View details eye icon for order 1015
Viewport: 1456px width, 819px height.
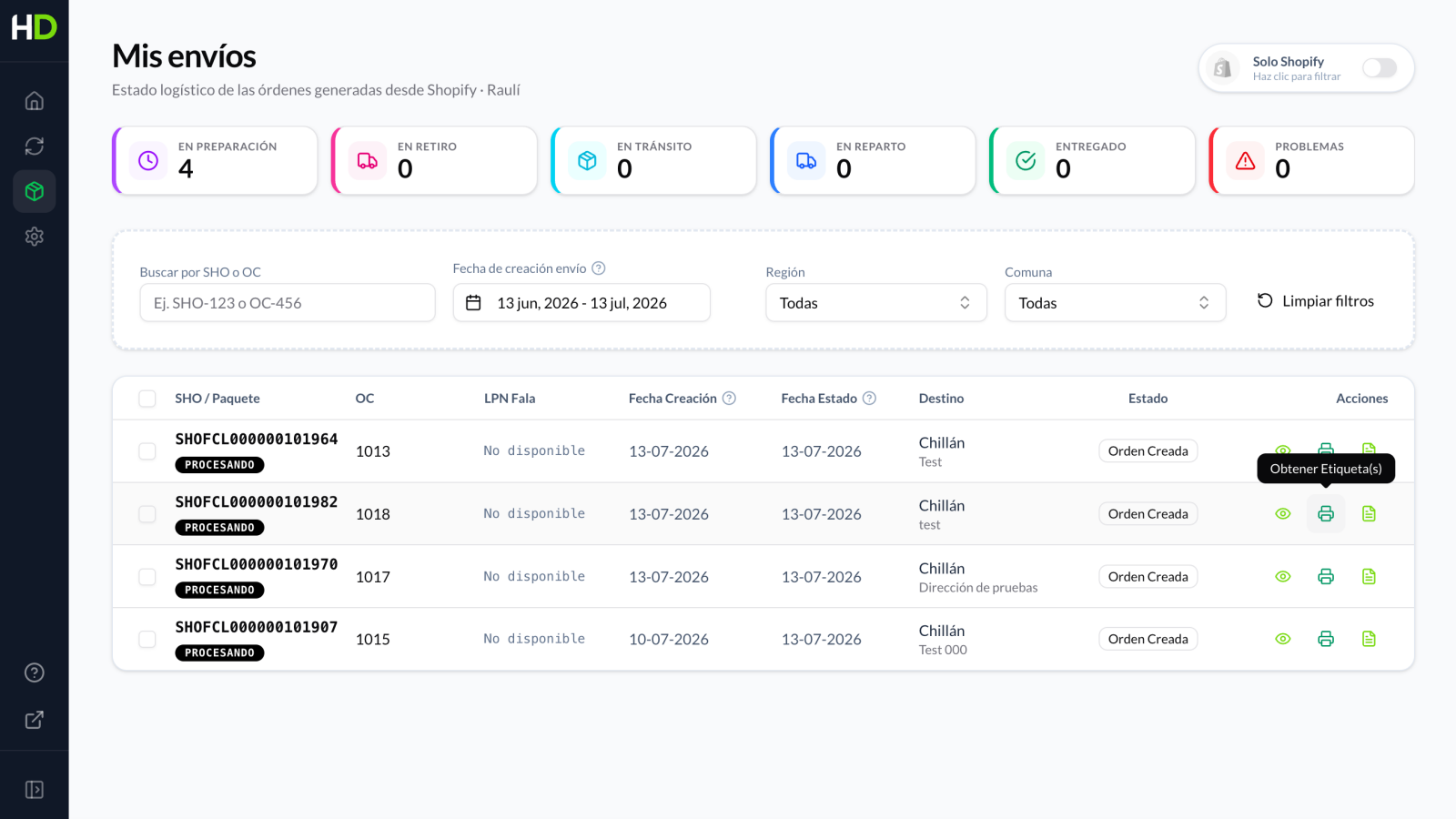1283,640
